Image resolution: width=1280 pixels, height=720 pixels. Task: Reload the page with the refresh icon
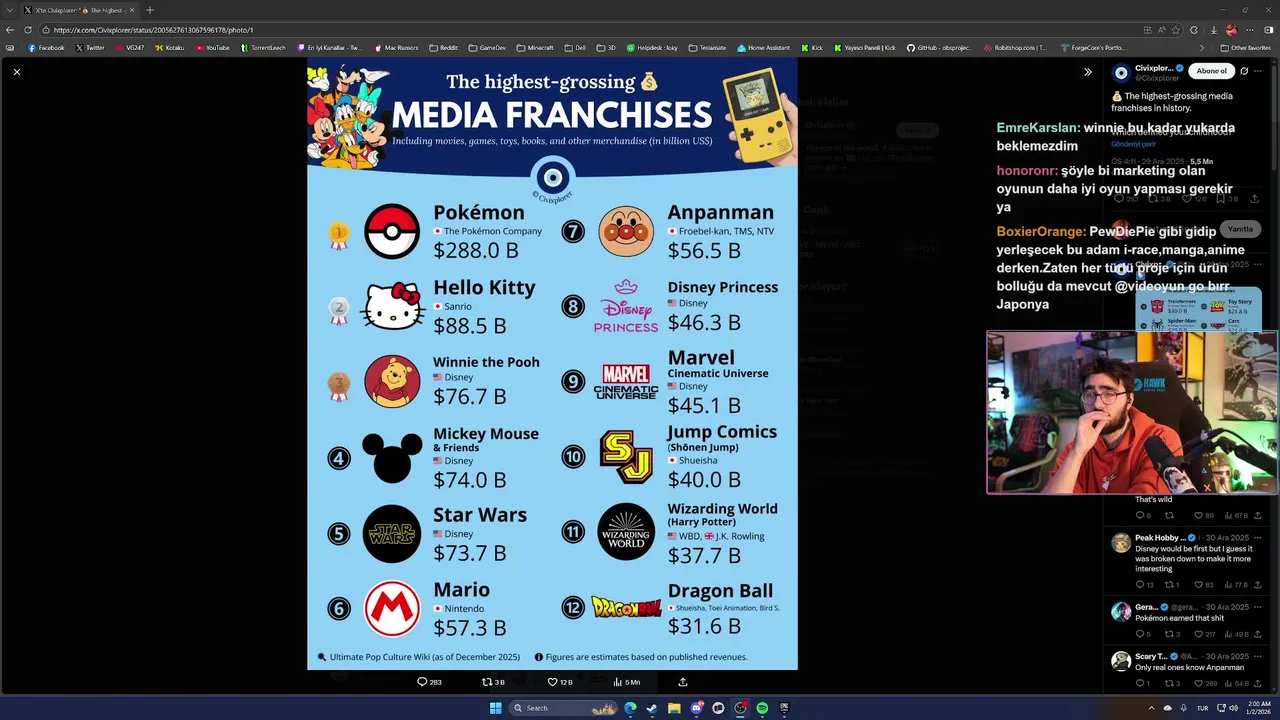click(x=28, y=30)
